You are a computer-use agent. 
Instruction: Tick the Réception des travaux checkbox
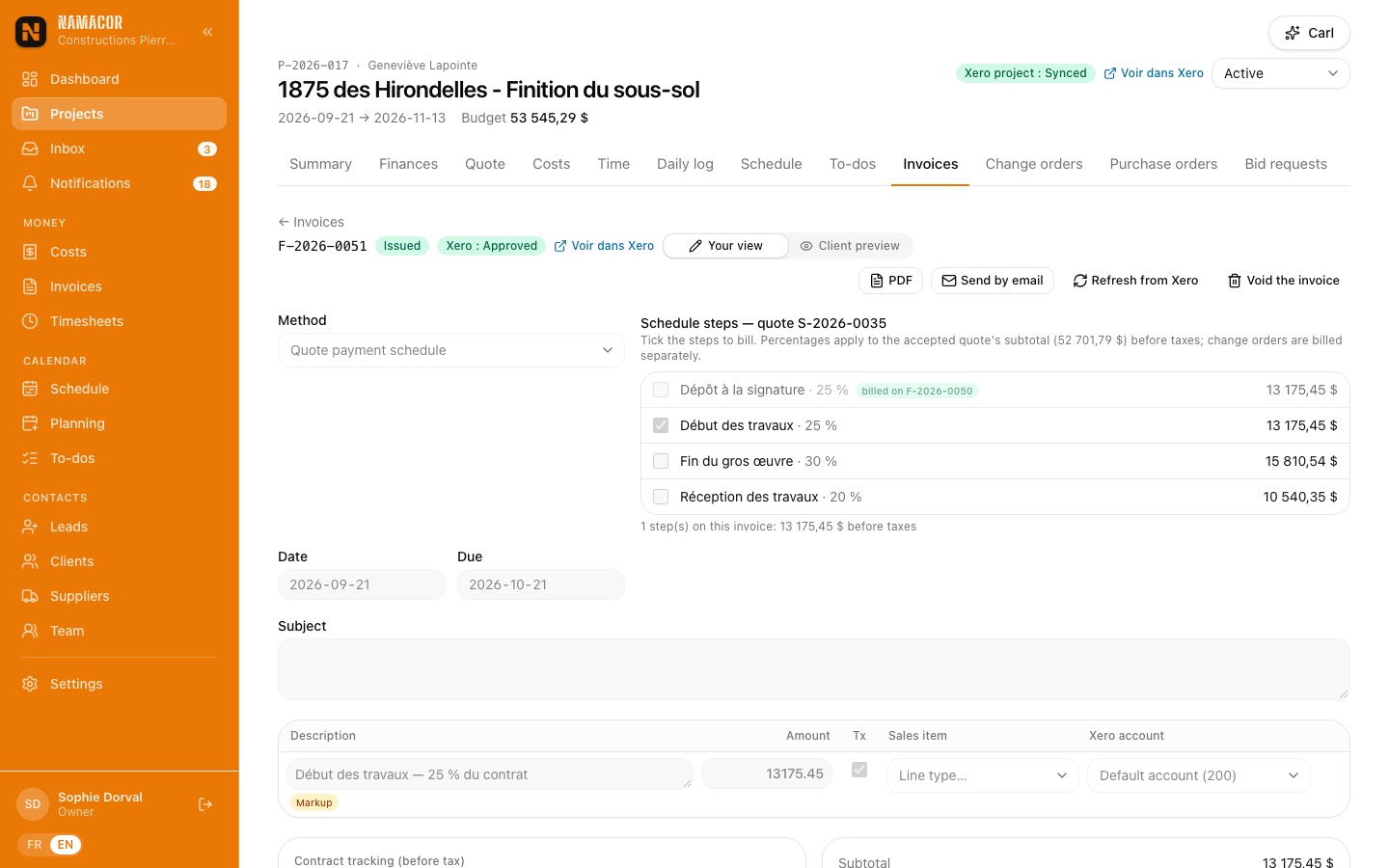click(x=661, y=497)
